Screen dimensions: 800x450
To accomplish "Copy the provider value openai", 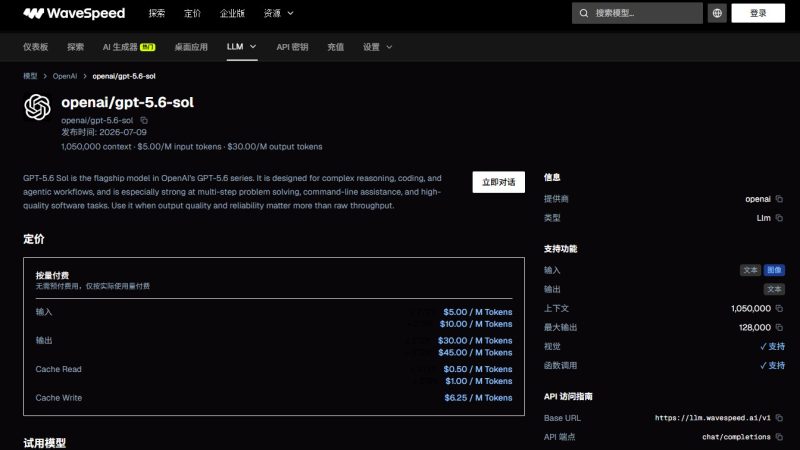I will point(779,199).
